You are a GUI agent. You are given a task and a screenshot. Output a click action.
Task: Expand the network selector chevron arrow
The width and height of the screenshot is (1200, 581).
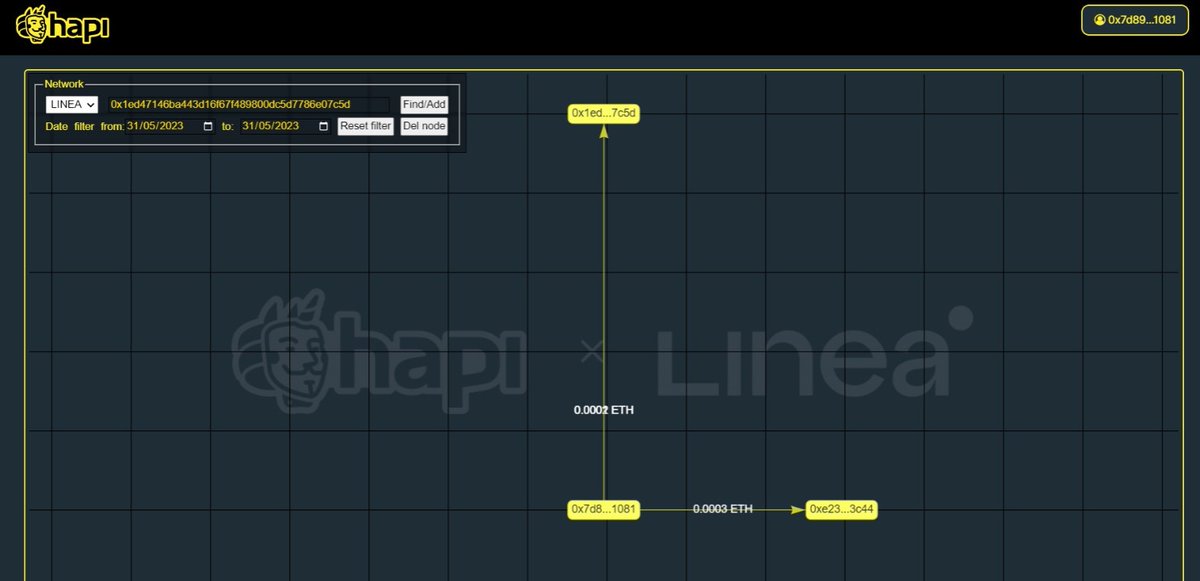[x=91, y=104]
